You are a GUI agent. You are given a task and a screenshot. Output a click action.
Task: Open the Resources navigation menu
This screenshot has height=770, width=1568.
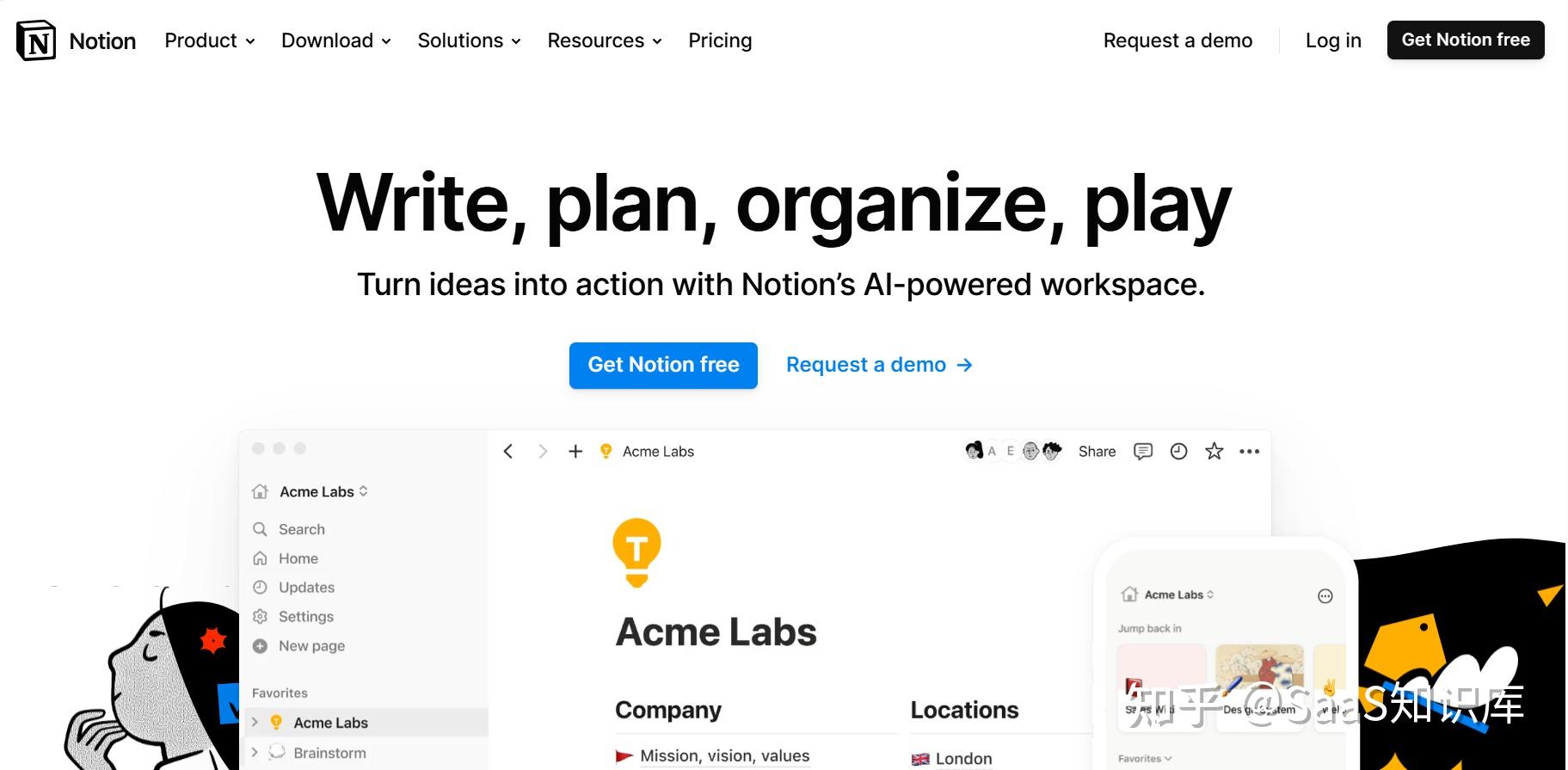pos(604,40)
